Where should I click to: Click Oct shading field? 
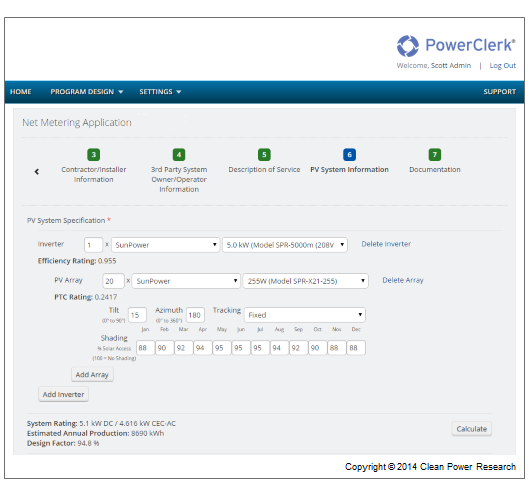tap(318, 348)
